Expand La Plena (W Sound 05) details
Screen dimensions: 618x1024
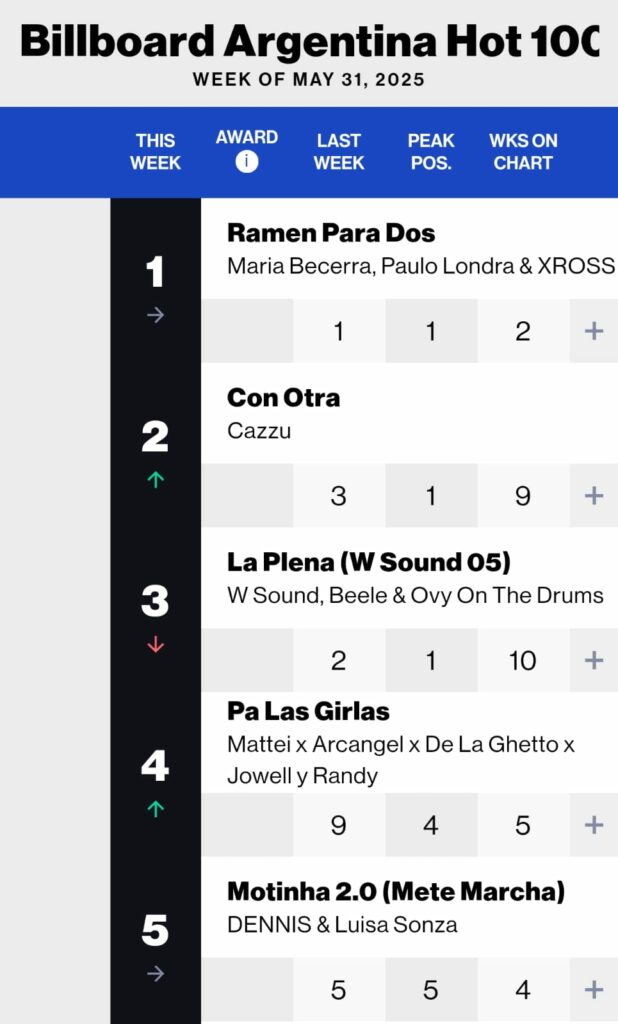click(594, 660)
